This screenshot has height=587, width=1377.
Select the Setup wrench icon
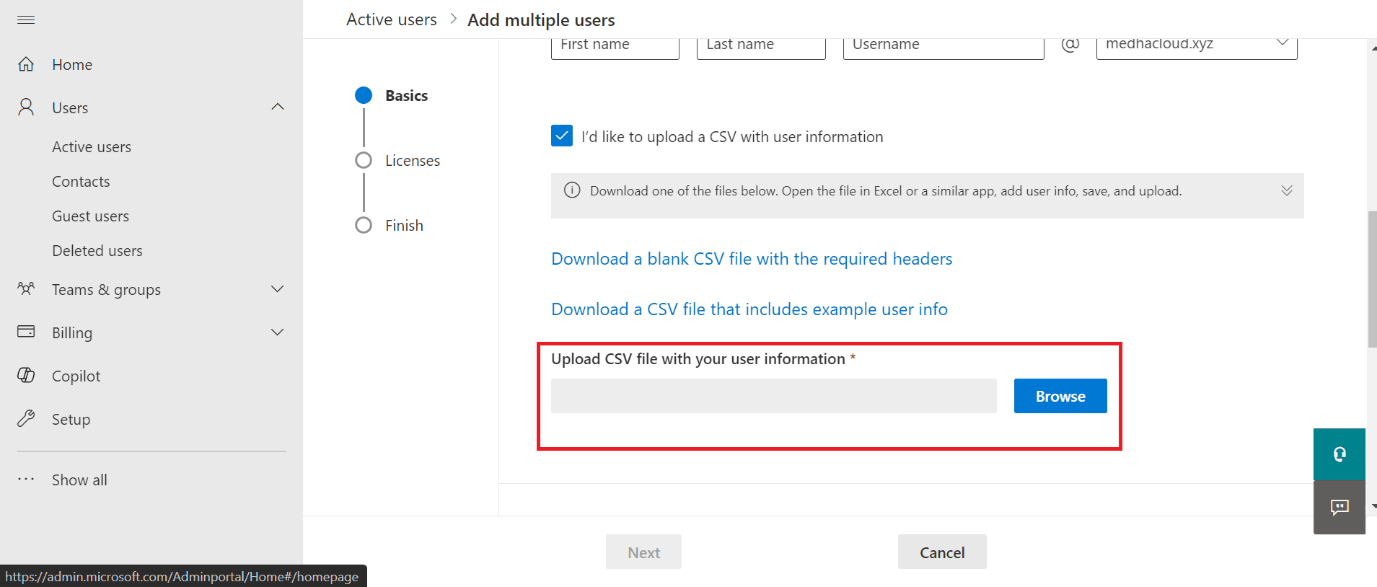[25, 418]
